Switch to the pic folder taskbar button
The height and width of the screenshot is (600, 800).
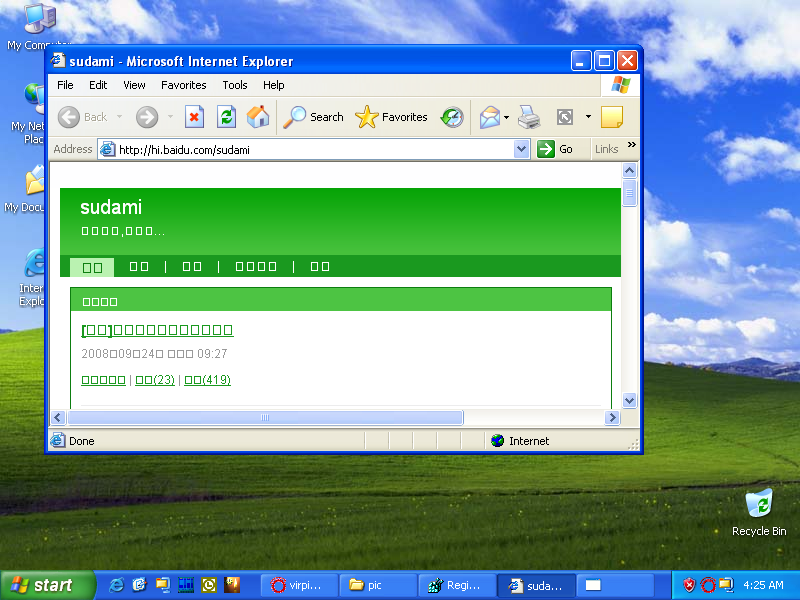pos(378,585)
